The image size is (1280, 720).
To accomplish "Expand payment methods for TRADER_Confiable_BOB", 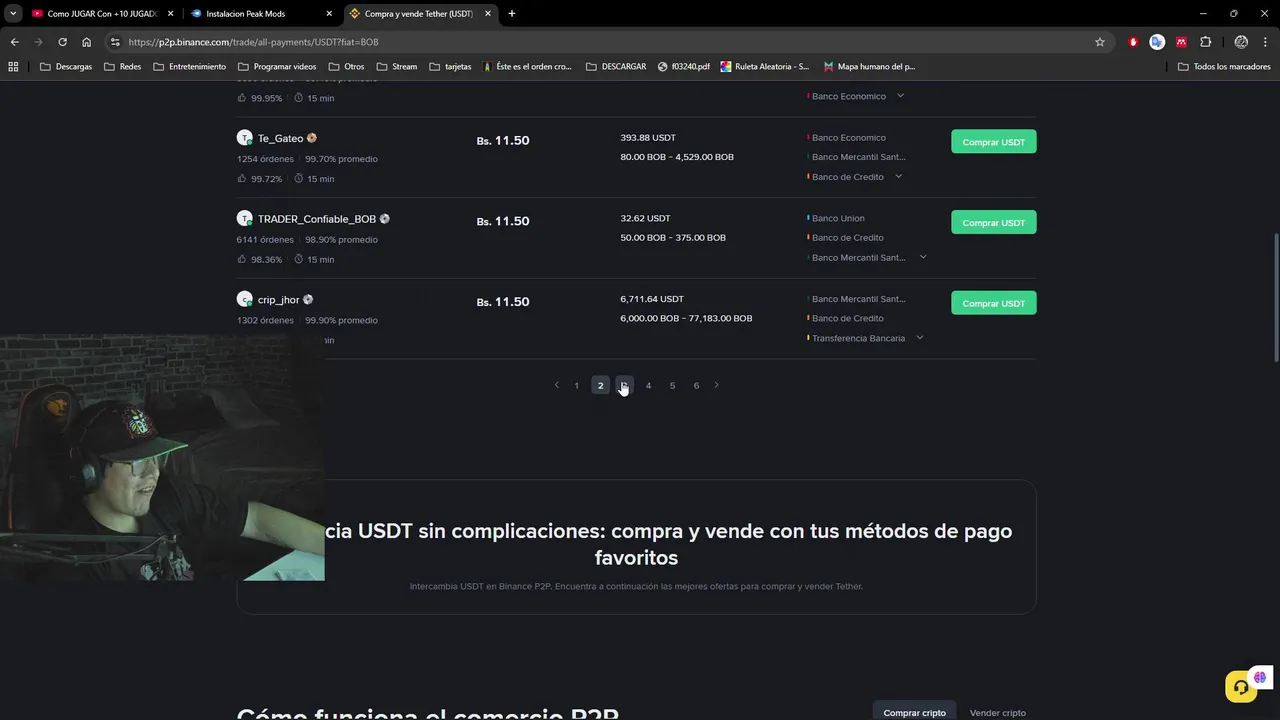I will [923, 257].
